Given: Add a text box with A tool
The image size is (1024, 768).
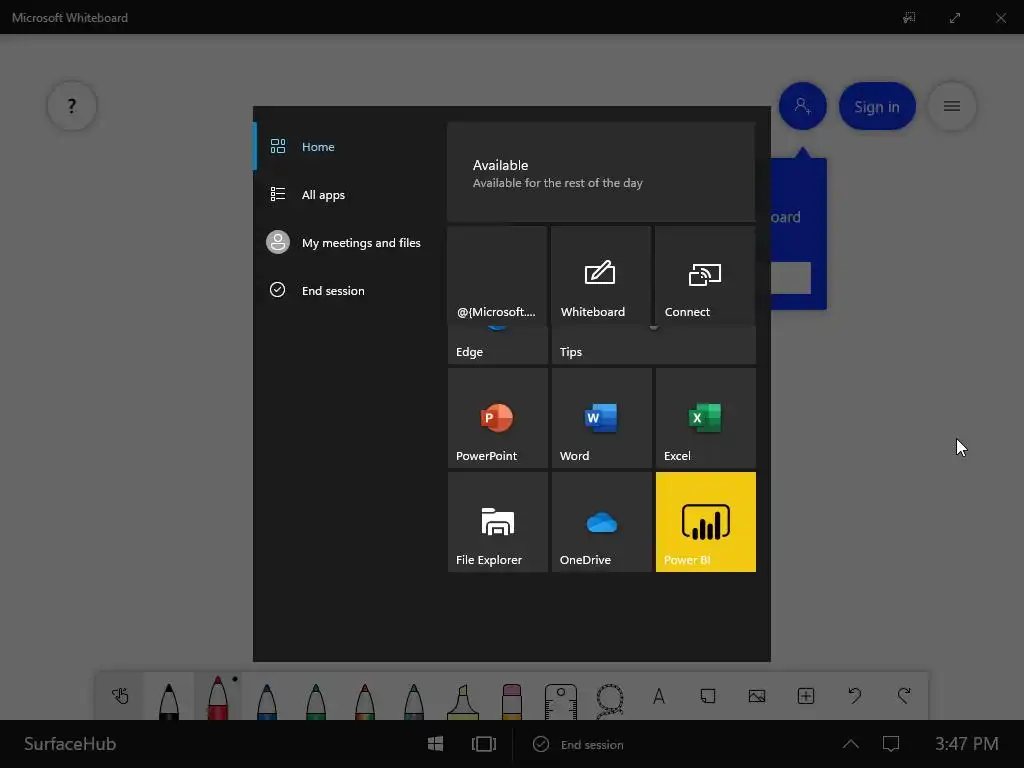Looking at the screenshot, I should coord(659,696).
